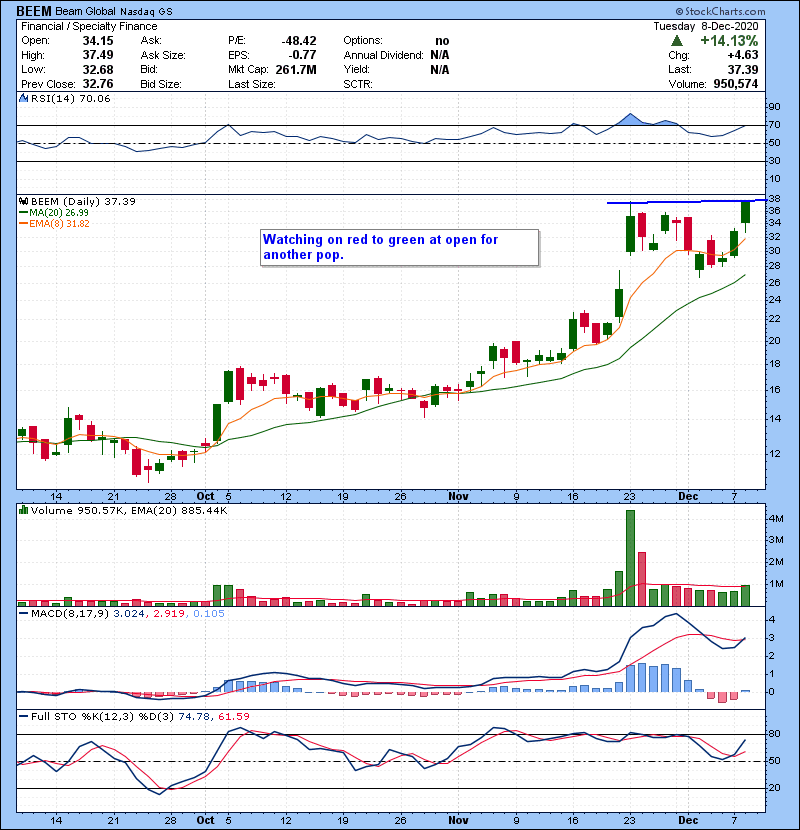Click the Last price 37.39 in header
Image resolution: width=800 pixels, height=830 pixels.
click(x=743, y=69)
